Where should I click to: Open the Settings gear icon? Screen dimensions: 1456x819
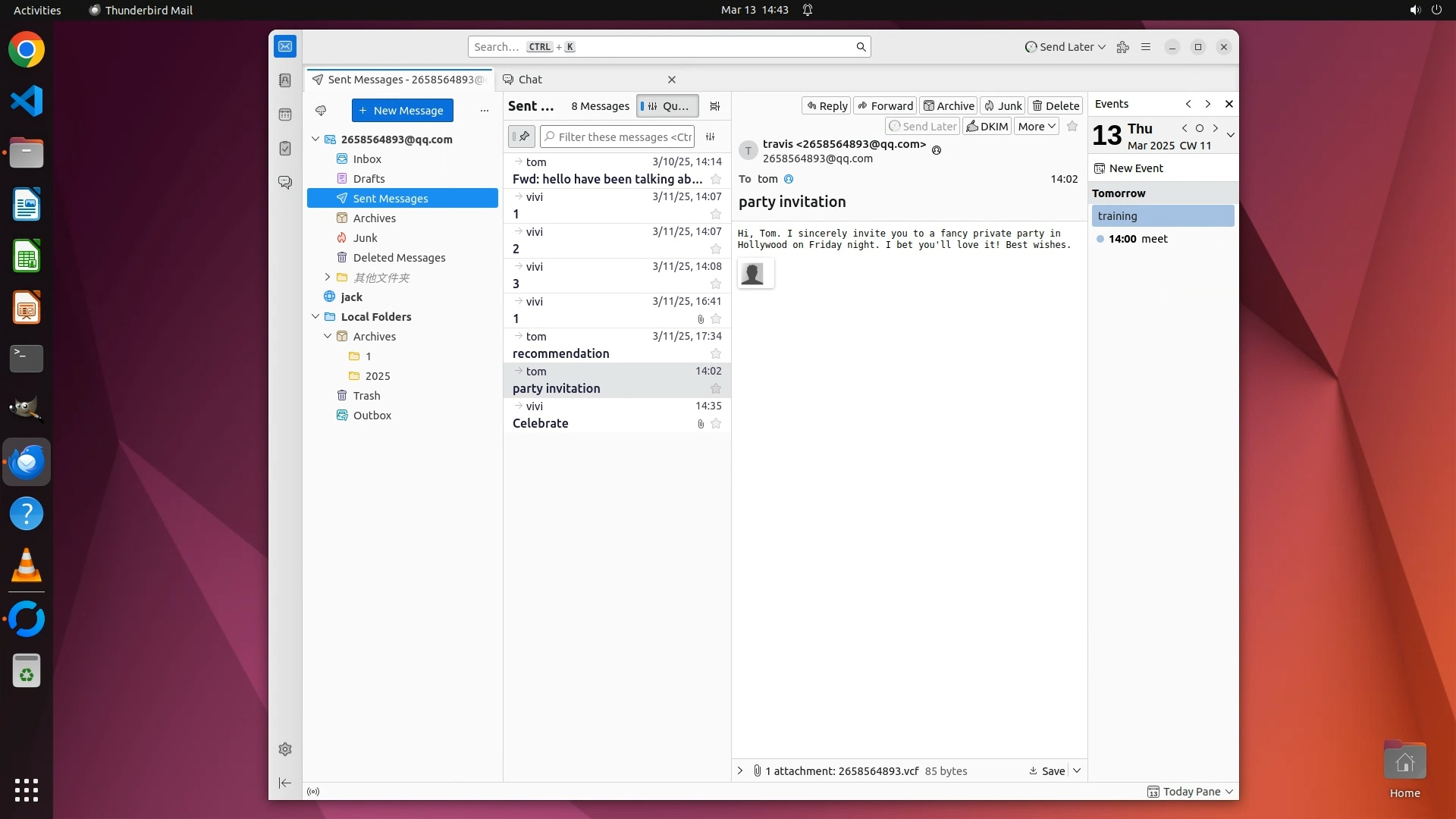tap(285, 749)
